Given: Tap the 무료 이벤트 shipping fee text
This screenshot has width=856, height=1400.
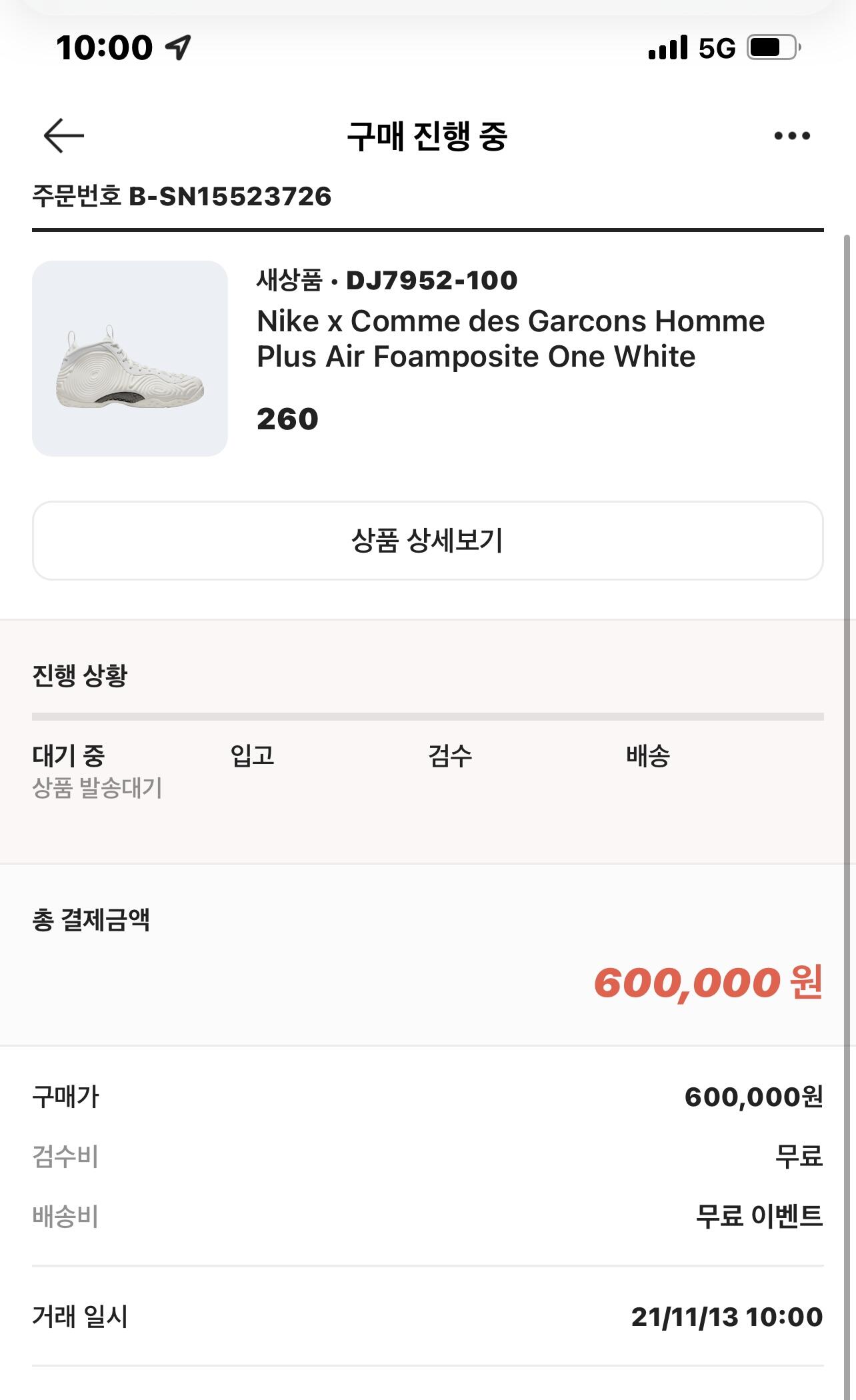Looking at the screenshot, I should tap(759, 1216).
